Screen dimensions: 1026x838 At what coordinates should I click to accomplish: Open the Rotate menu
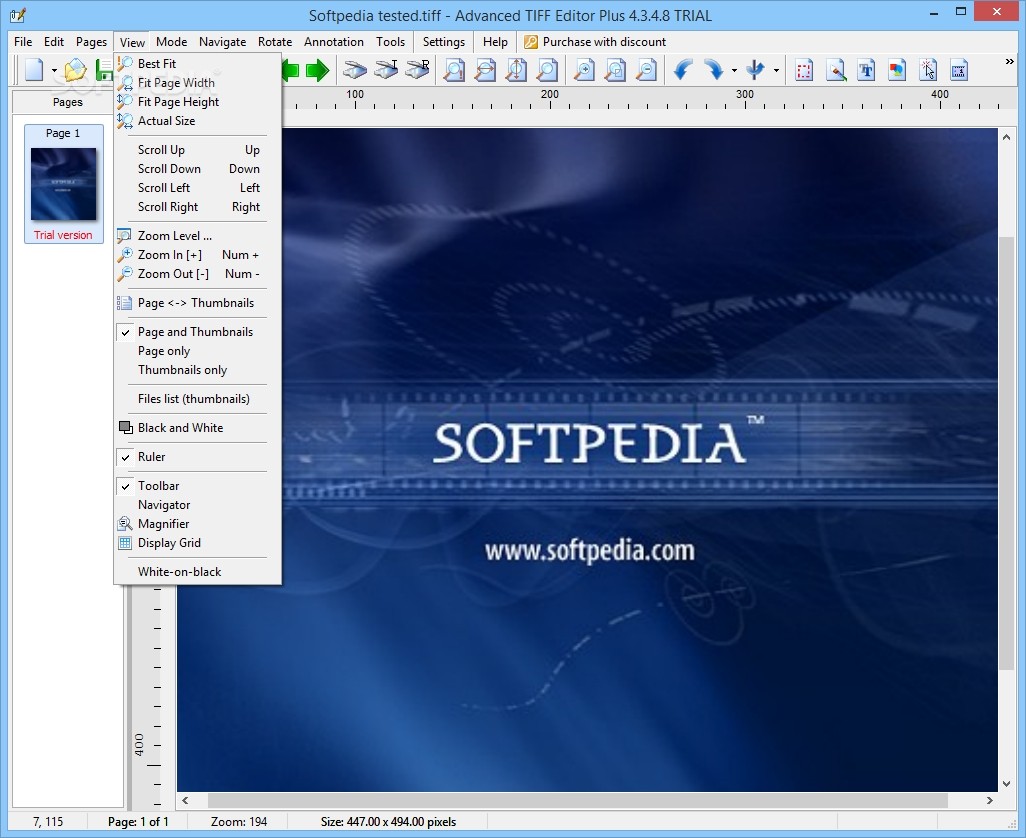pyautogui.click(x=275, y=42)
